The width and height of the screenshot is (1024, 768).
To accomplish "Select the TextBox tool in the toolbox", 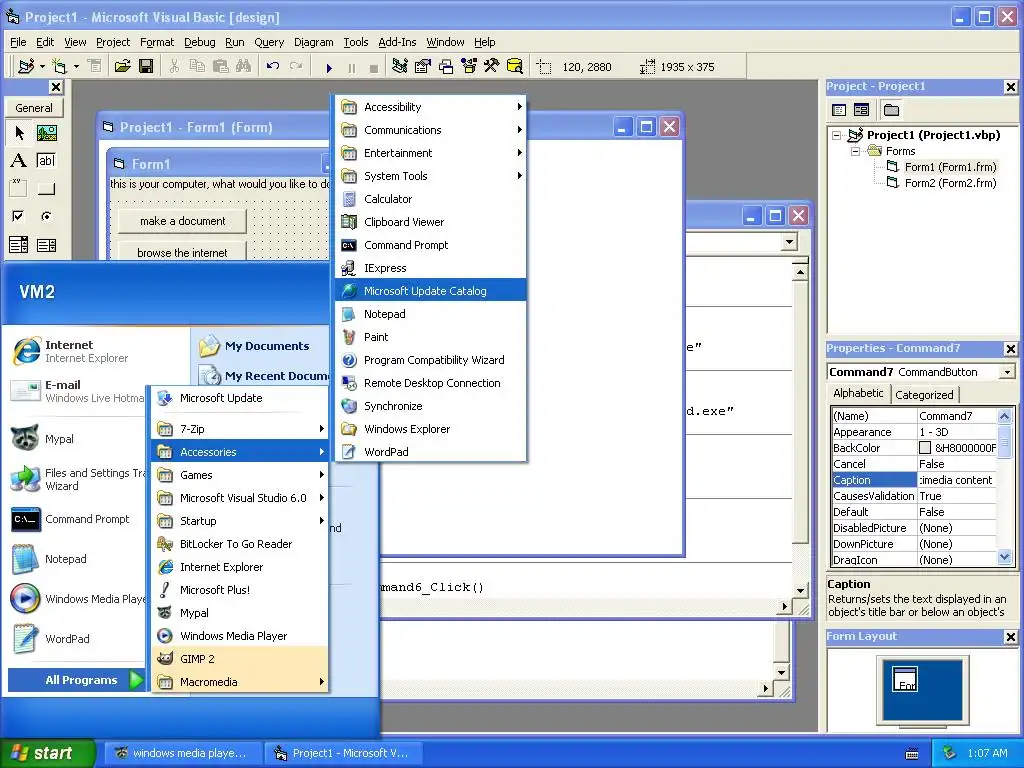I will click(x=46, y=161).
